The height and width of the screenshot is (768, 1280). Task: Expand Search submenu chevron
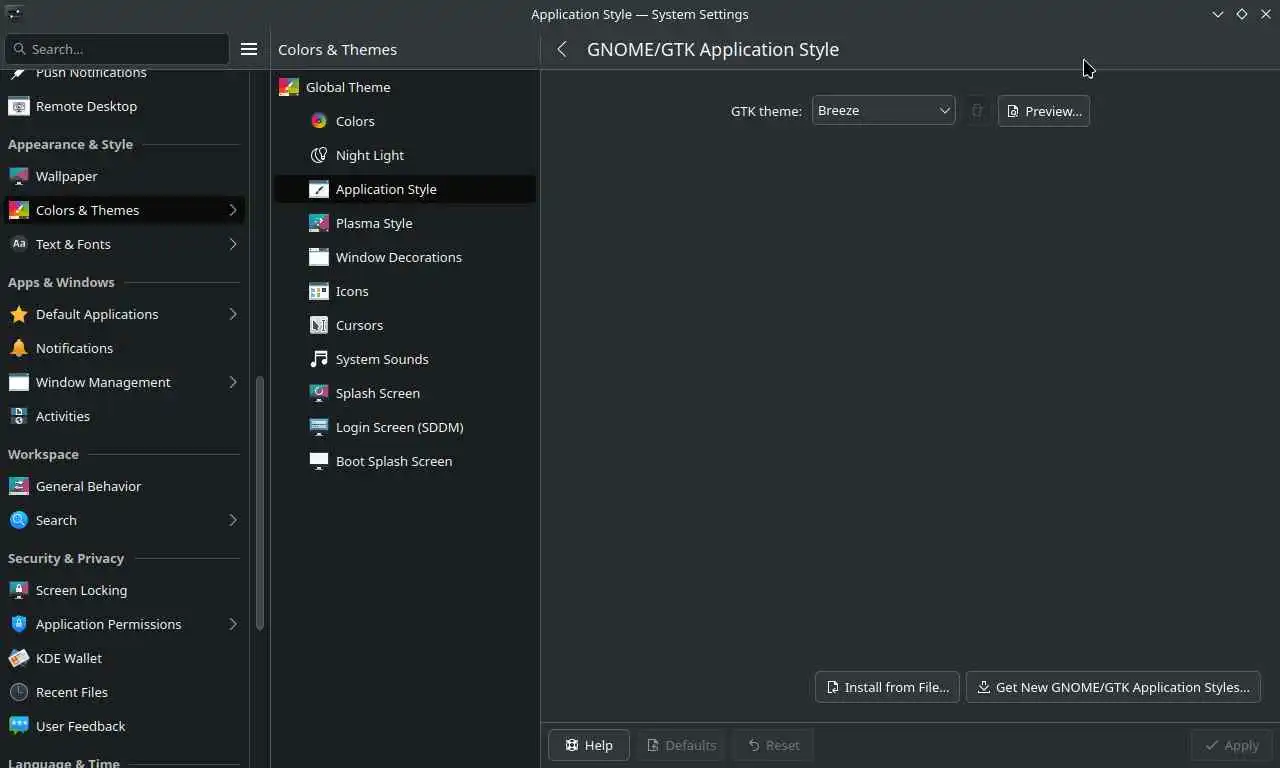[232, 520]
